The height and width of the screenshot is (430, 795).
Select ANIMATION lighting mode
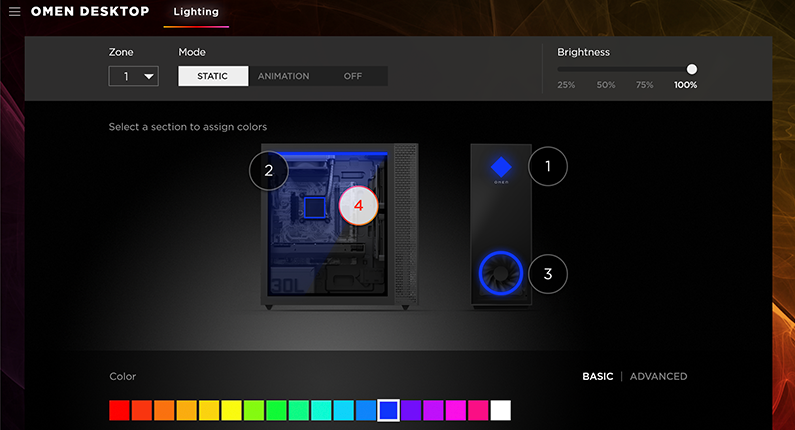pyautogui.click(x=283, y=76)
